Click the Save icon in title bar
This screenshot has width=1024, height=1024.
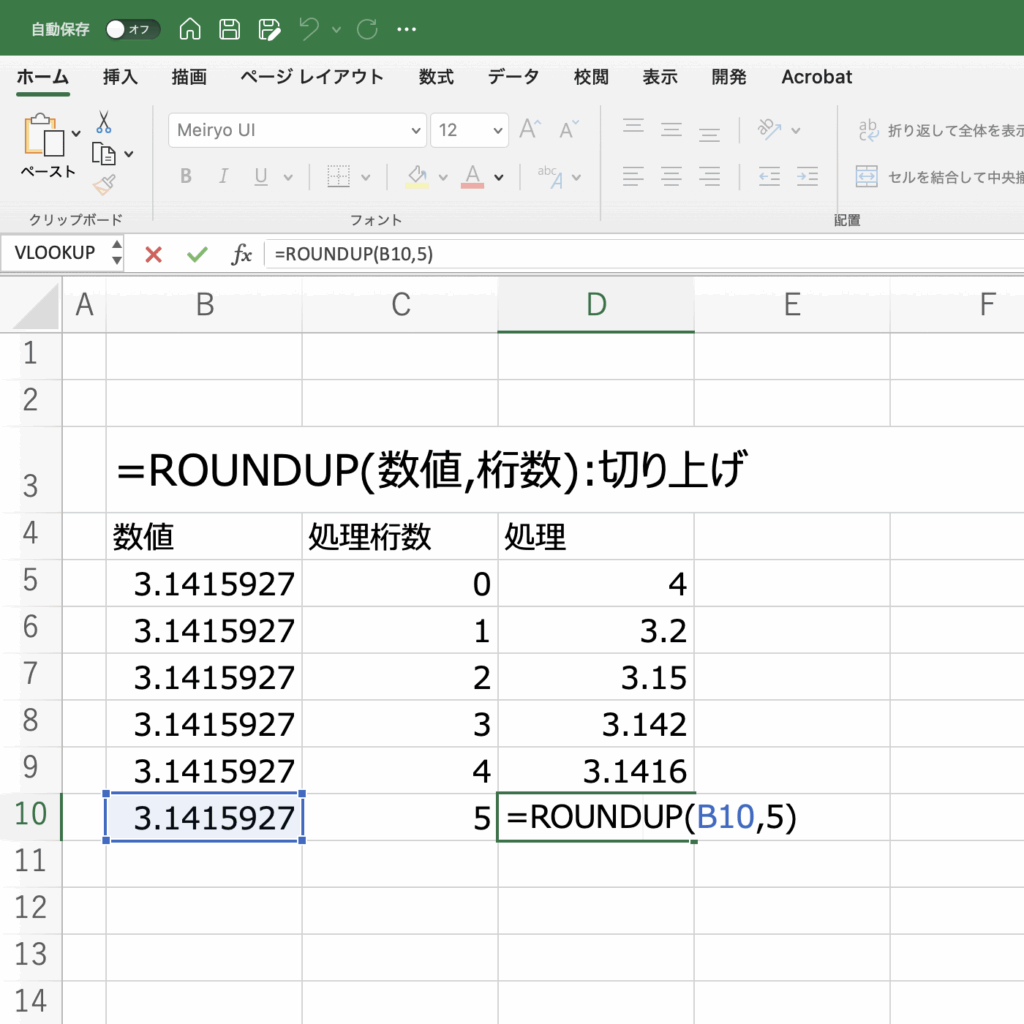click(x=229, y=29)
